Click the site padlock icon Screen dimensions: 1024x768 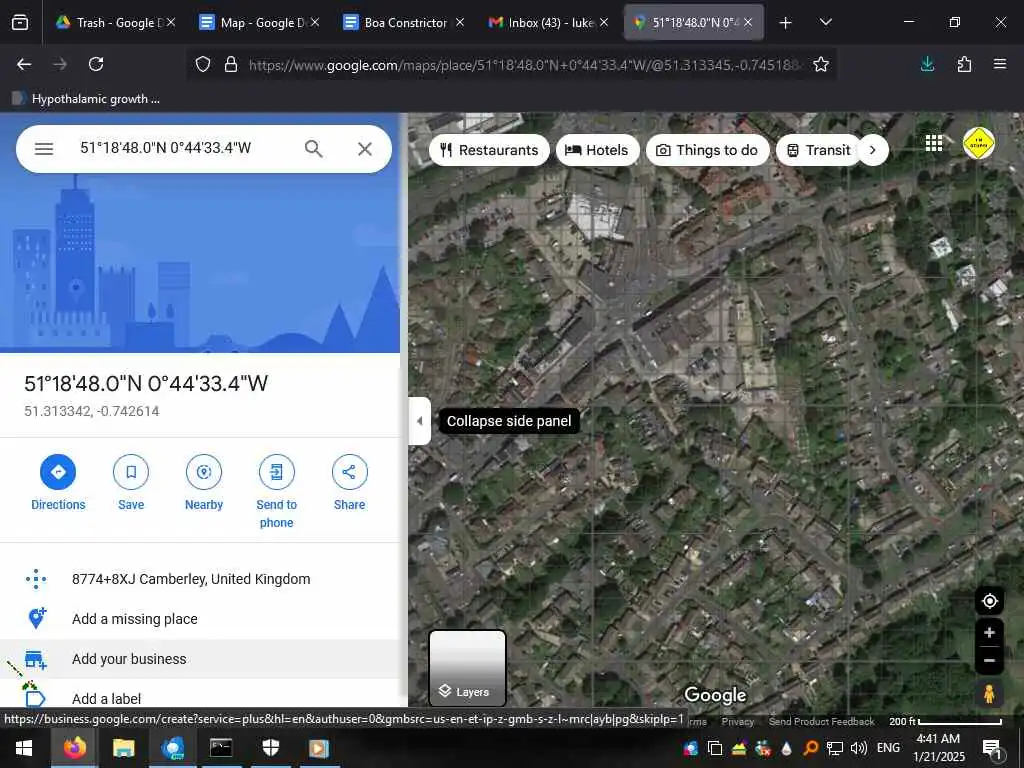[231, 64]
